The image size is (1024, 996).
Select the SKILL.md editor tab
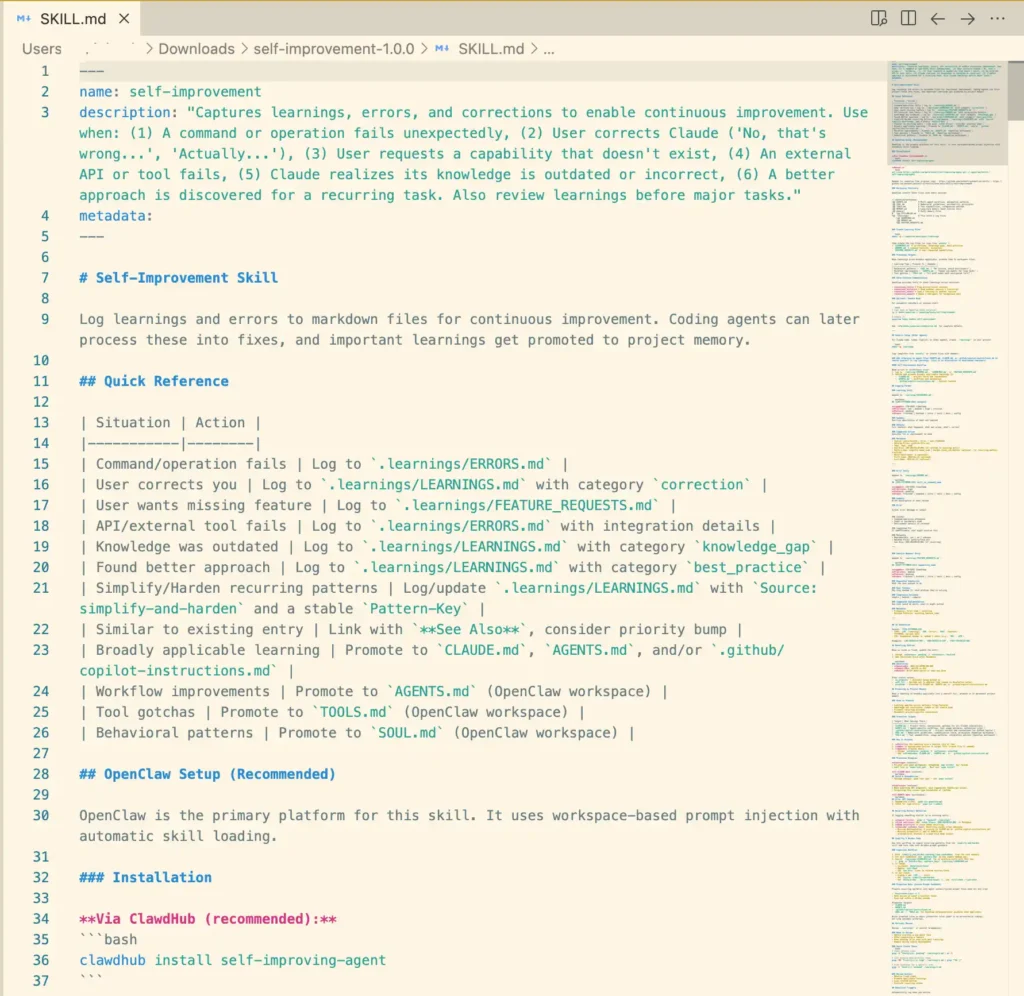(72, 19)
